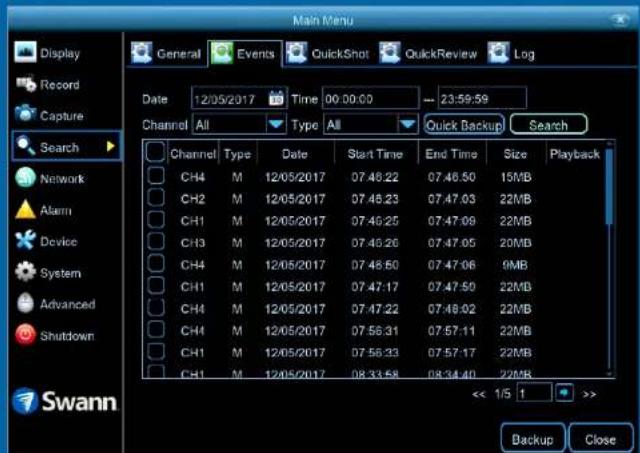The width and height of the screenshot is (640, 453).
Task: Click the General tab icon
Action: click(142, 53)
